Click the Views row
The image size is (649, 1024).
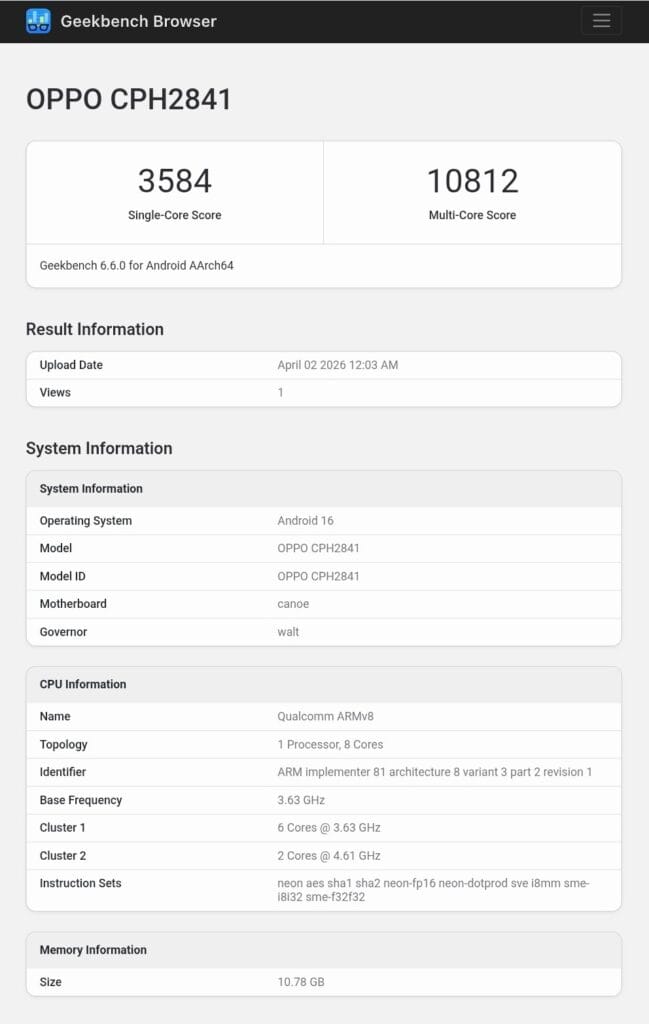(x=323, y=392)
